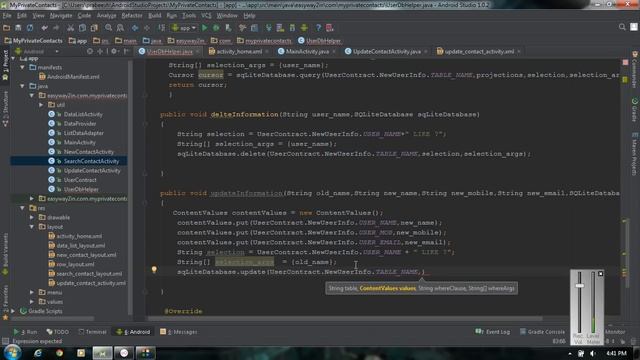This screenshot has width=640, height=360.
Task: Click the Scroll from Source target icon
Action: [90, 51]
